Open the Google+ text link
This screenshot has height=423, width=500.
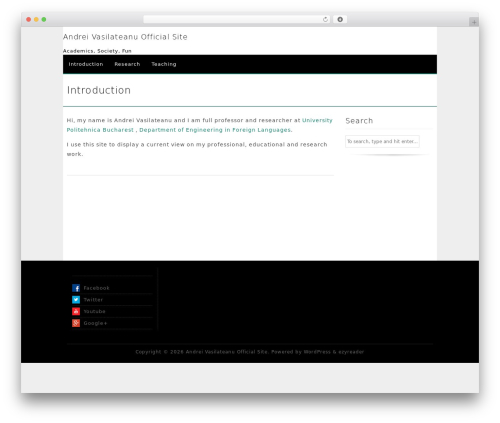coord(95,323)
